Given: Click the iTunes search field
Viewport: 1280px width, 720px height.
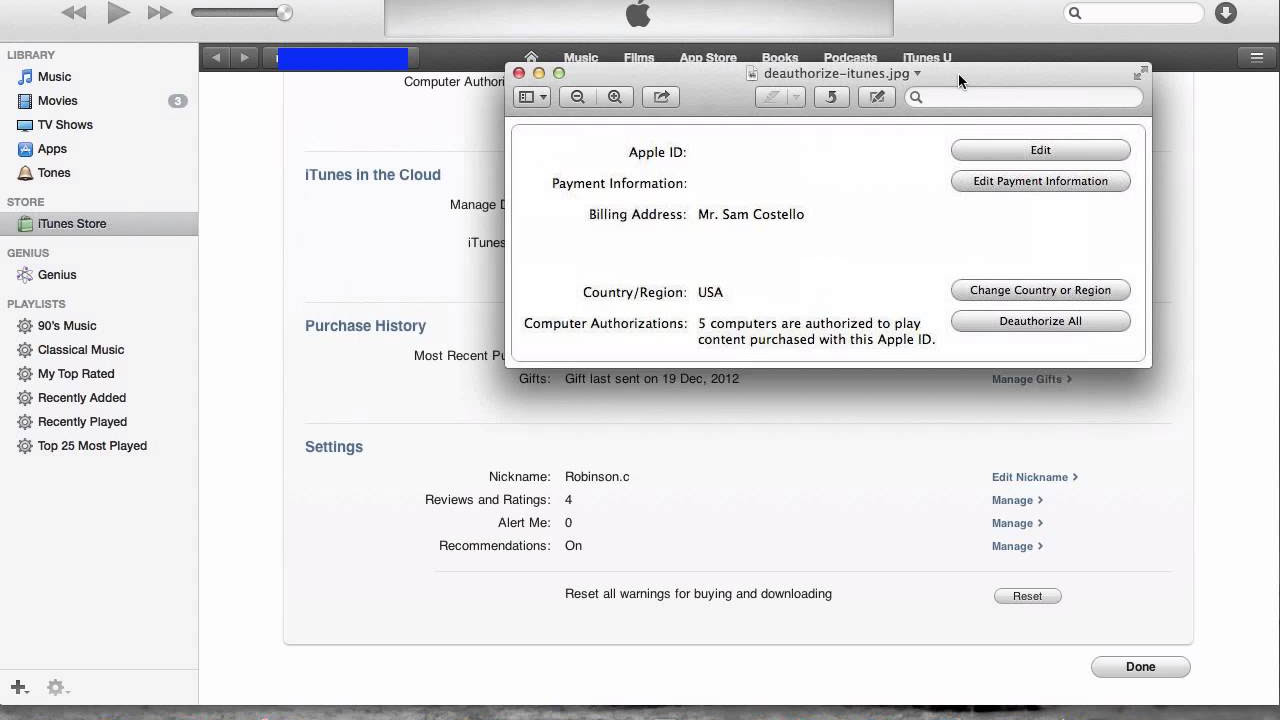Looking at the screenshot, I should point(1134,13).
